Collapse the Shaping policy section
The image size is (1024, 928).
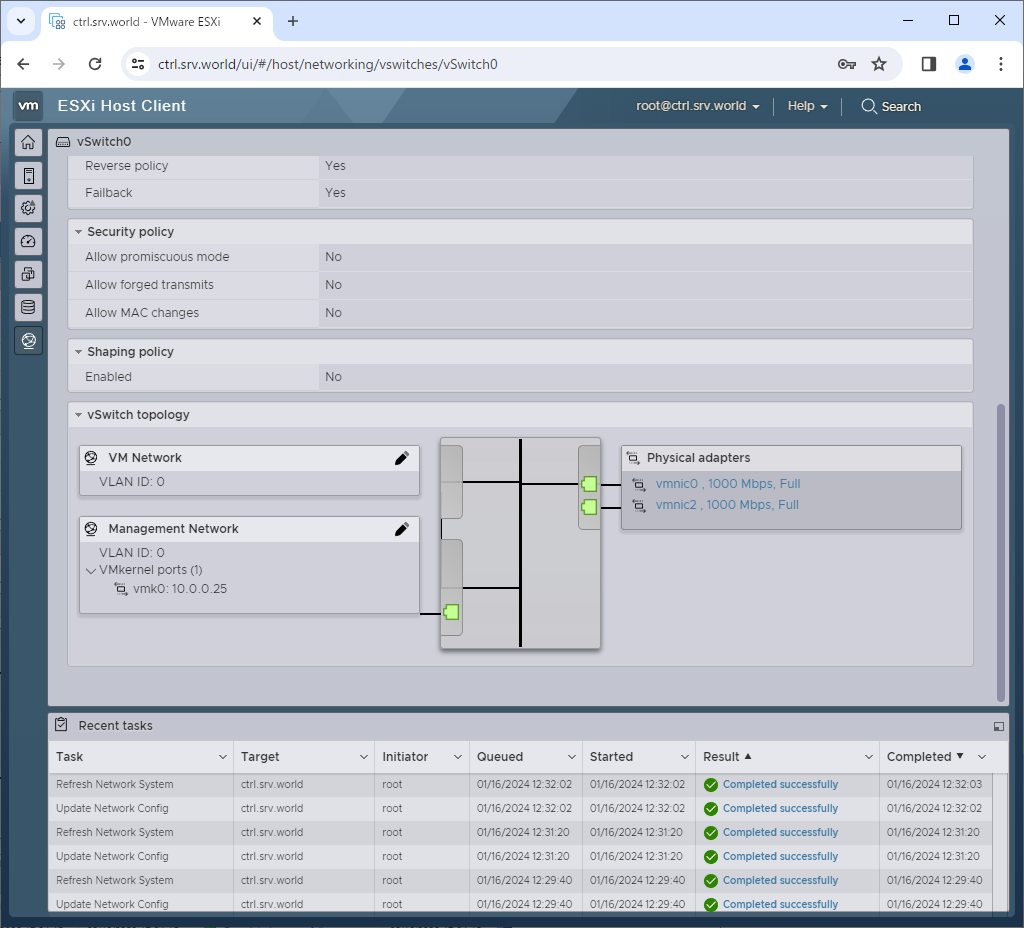pyautogui.click(x=78, y=352)
